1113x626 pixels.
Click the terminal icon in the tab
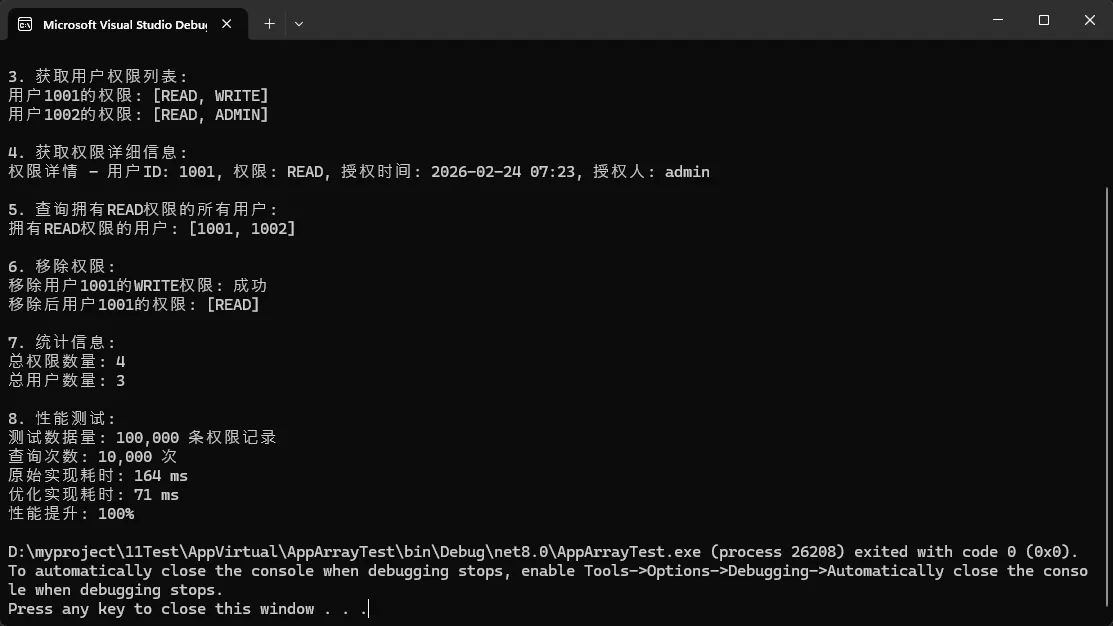coord(25,24)
